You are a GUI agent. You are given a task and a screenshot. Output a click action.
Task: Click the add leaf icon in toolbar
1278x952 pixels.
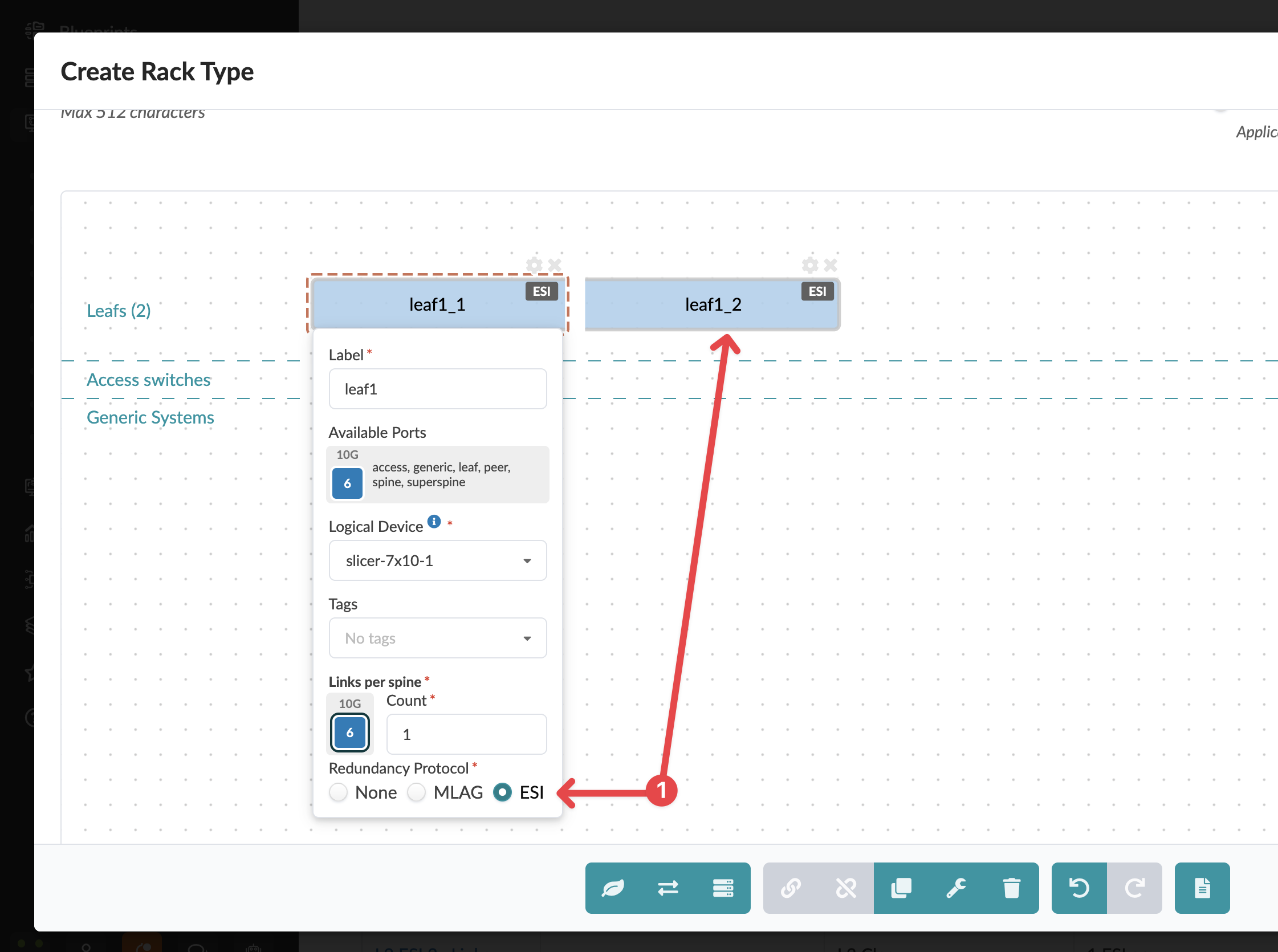point(613,888)
